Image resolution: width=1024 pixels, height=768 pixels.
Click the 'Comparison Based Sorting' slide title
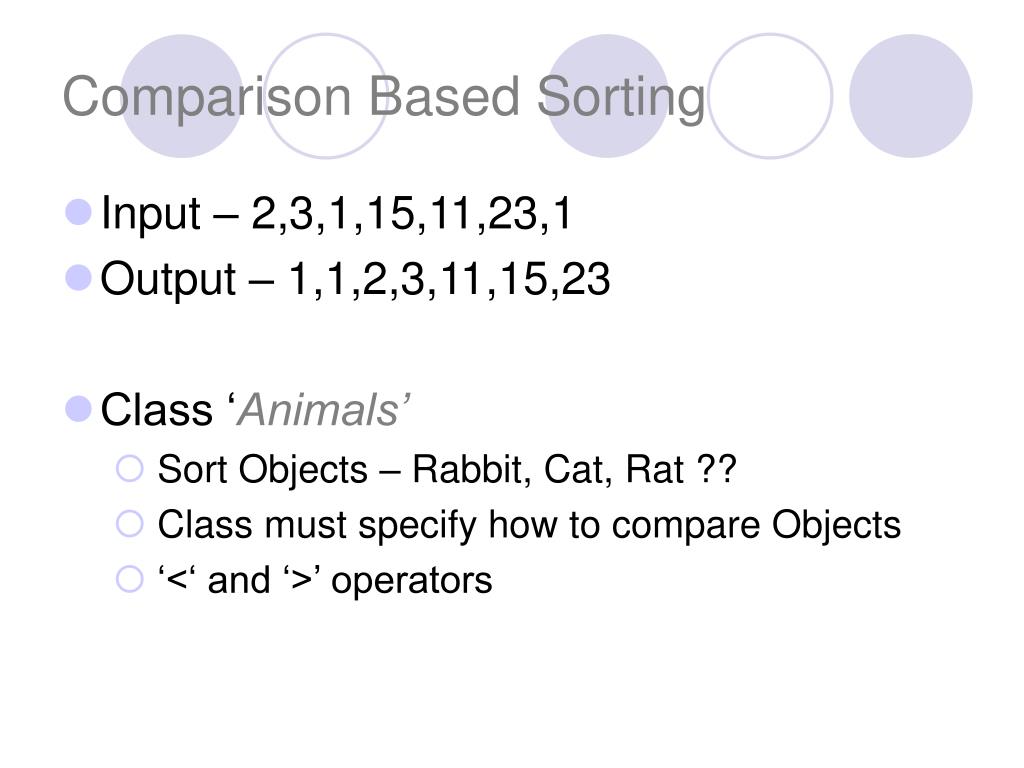(x=384, y=98)
